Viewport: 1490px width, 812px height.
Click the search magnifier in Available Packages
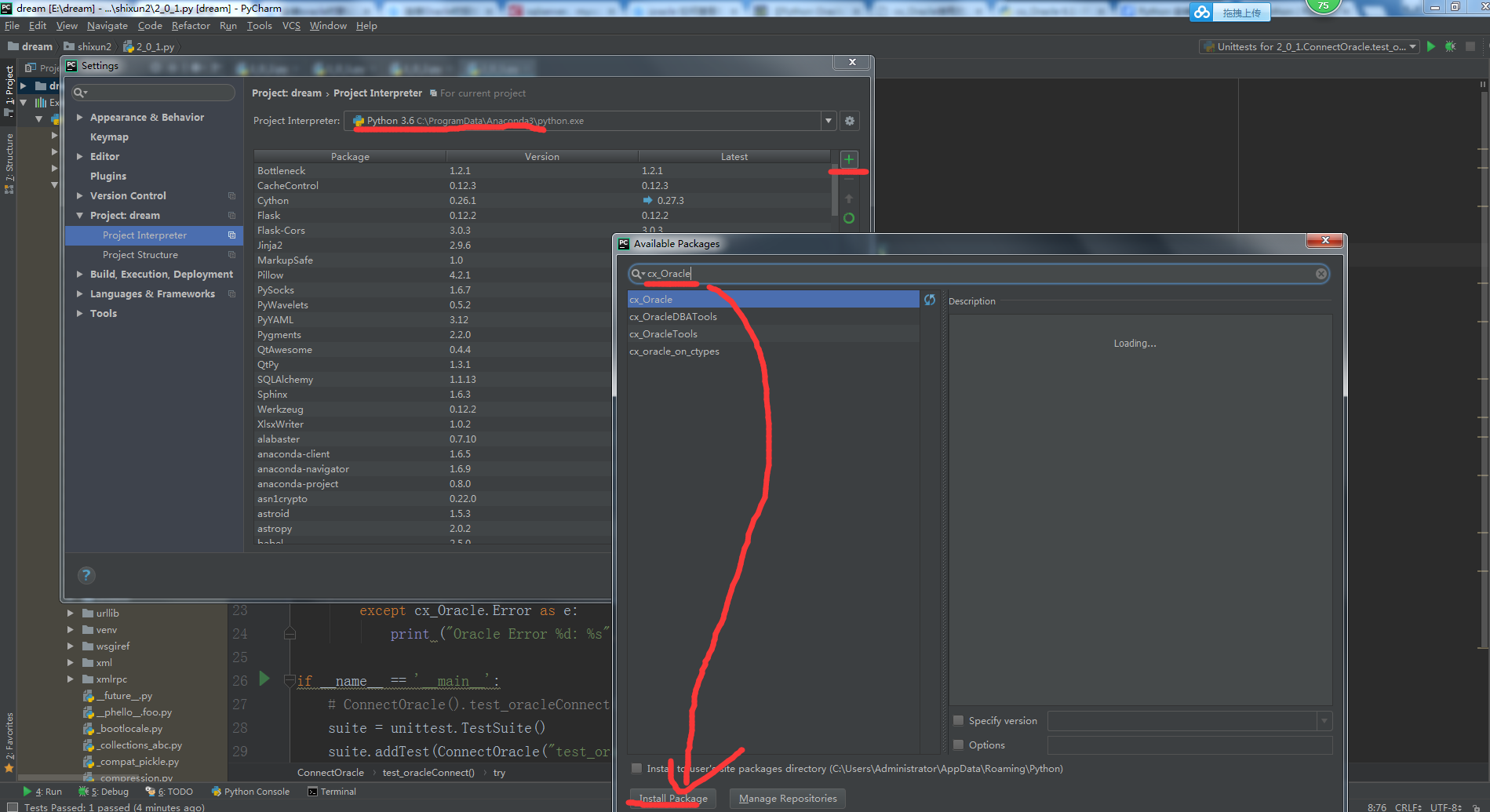637,274
